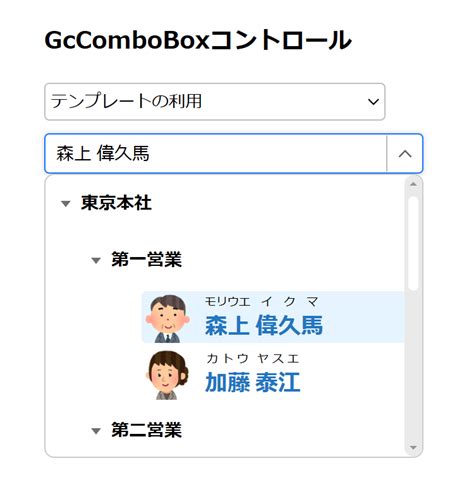This screenshot has height=492, width=474.
Task: Click the chevron arrow on テンプレートの利用 select
Action: pos(373,102)
